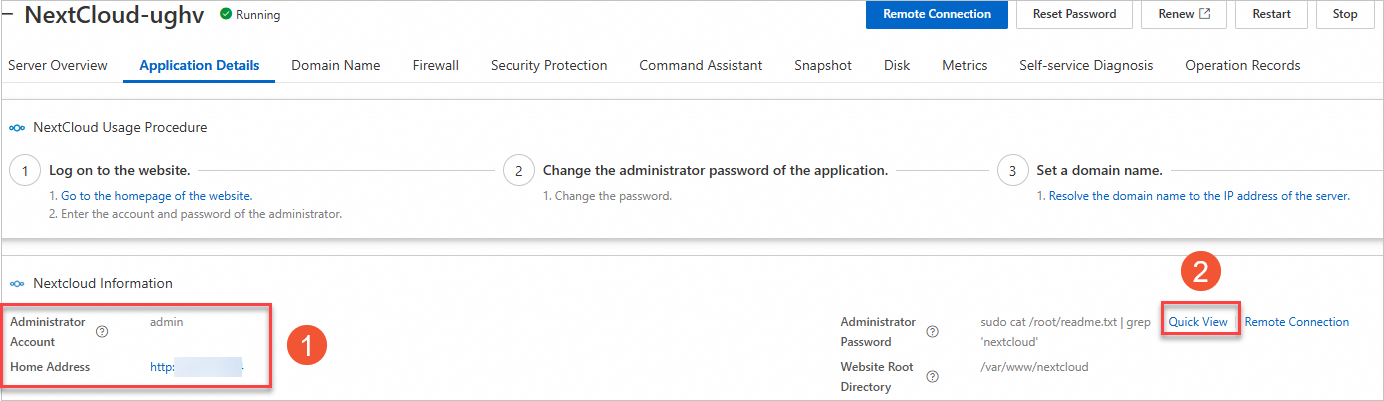
Task: Select the Snapshot tab
Action: coord(823,65)
